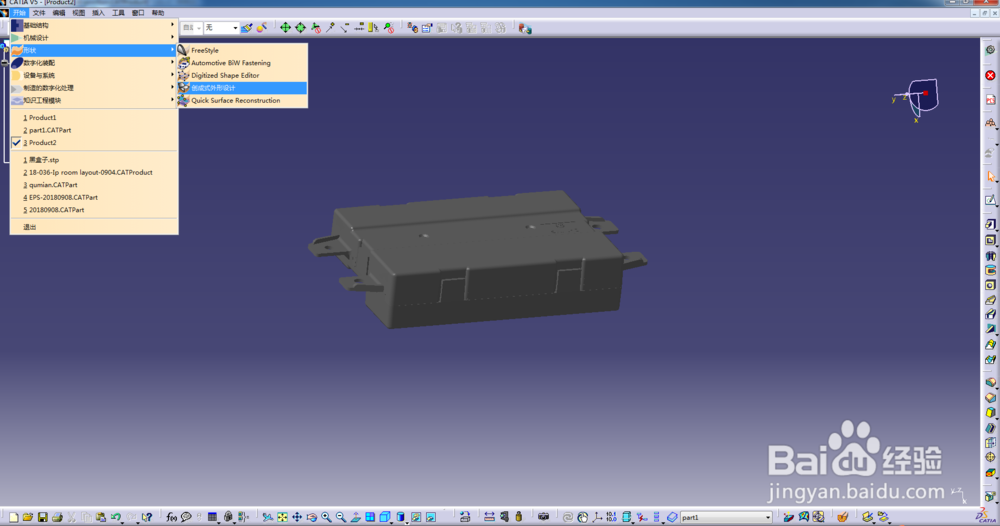Click the Select arrow in right toolbar
The width and height of the screenshot is (1000, 526).
pos(990,177)
